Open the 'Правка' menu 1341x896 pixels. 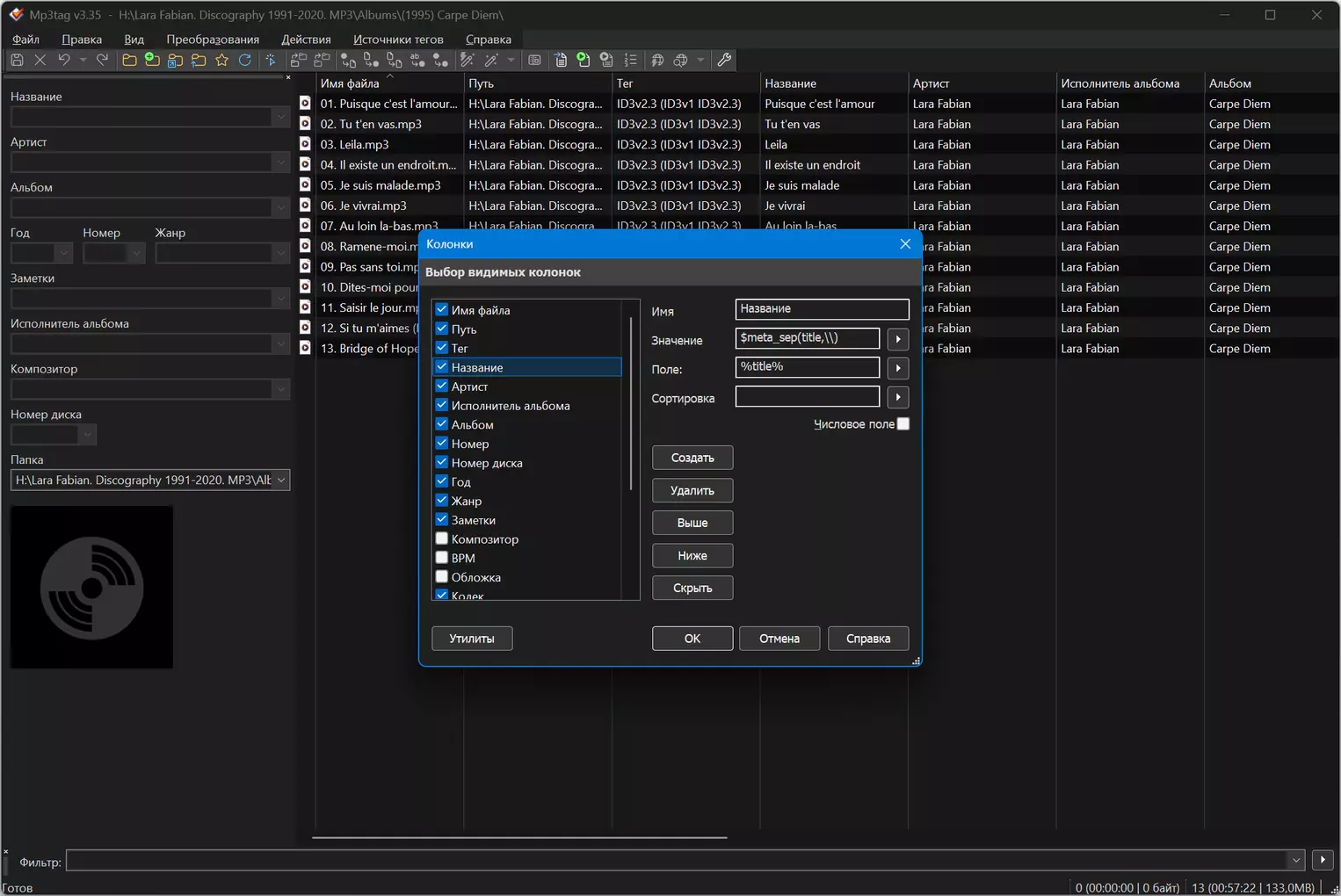[82, 39]
